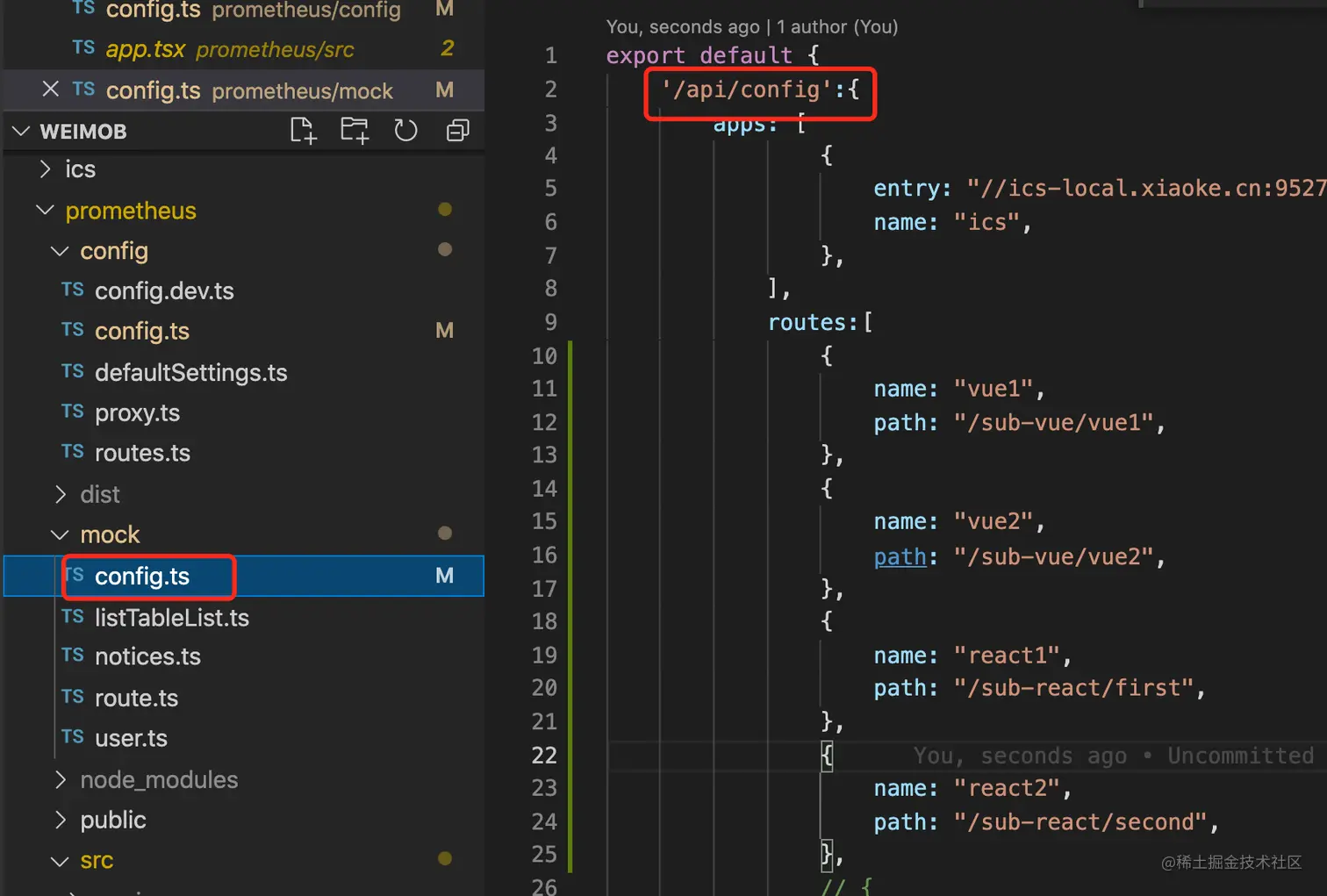Click the New Folder icon in WEIMOB header

[355, 131]
